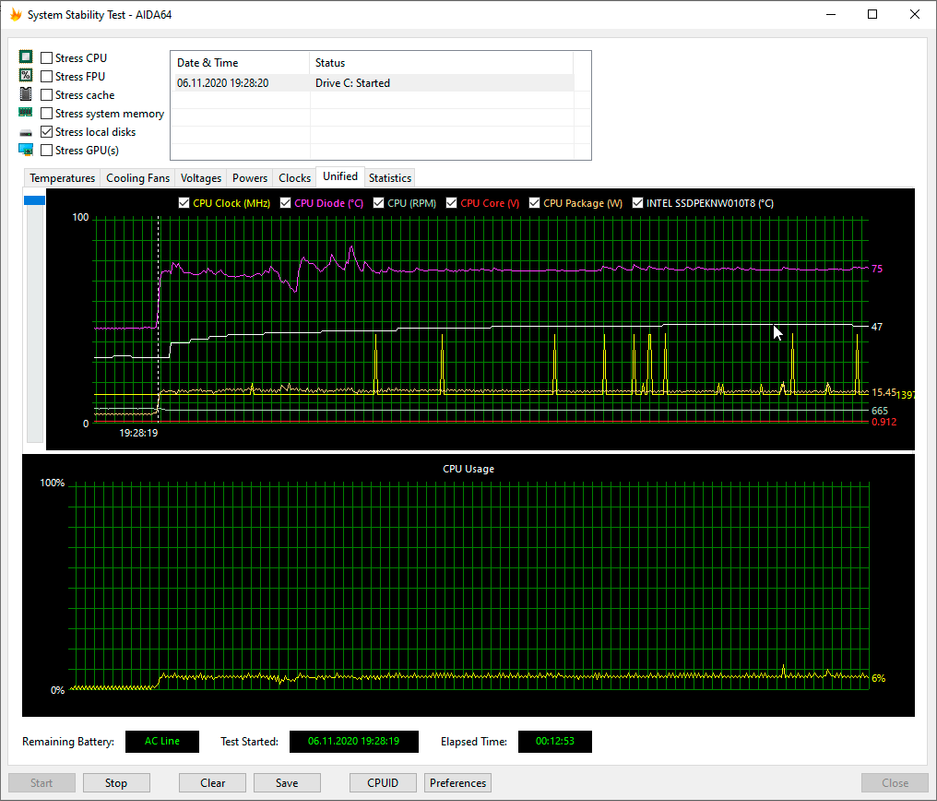The image size is (937, 801).
Task: Hide the CPU Core (V) graph line
Action: click(x=451, y=203)
